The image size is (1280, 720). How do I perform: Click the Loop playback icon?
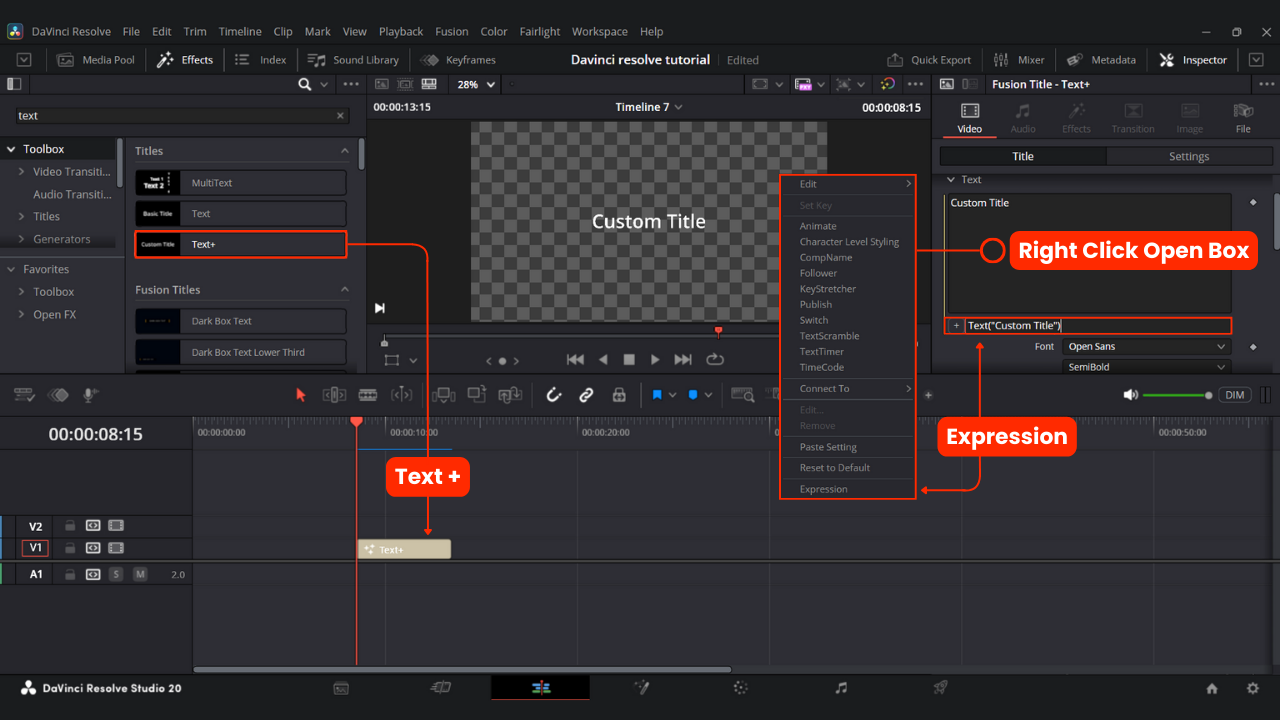click(x=715, y=360)
